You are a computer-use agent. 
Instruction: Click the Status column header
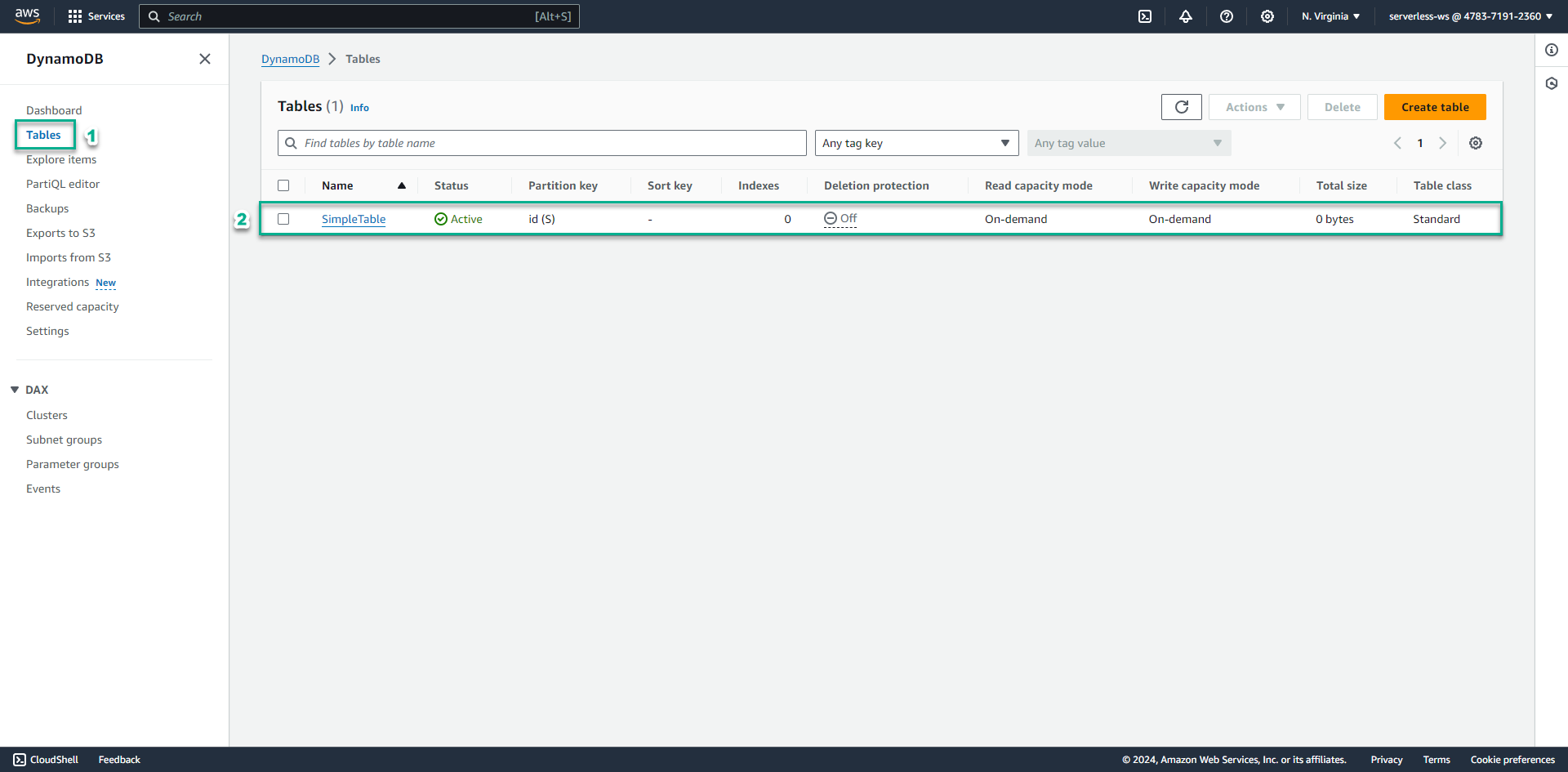click(x=452, y=185)
